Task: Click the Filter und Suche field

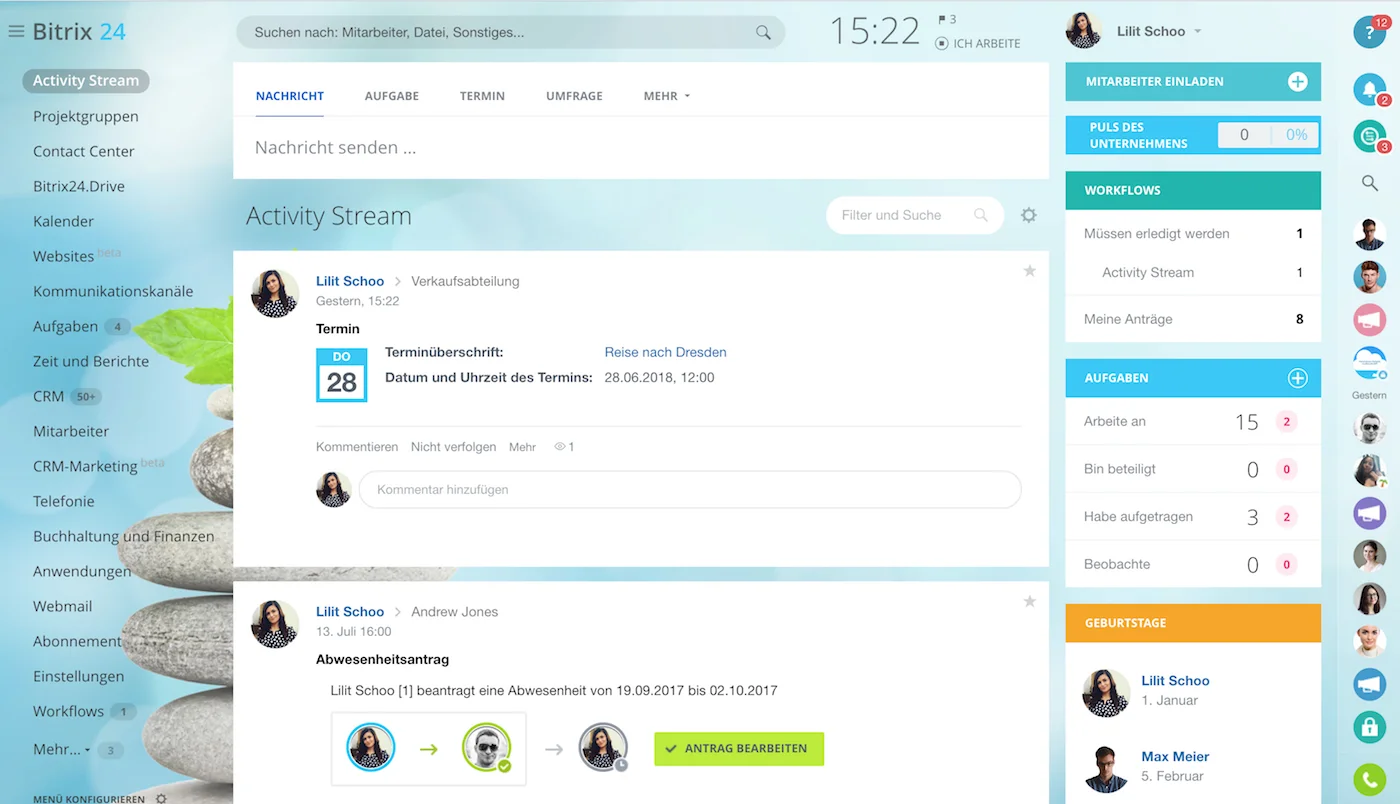Action: 915,215
